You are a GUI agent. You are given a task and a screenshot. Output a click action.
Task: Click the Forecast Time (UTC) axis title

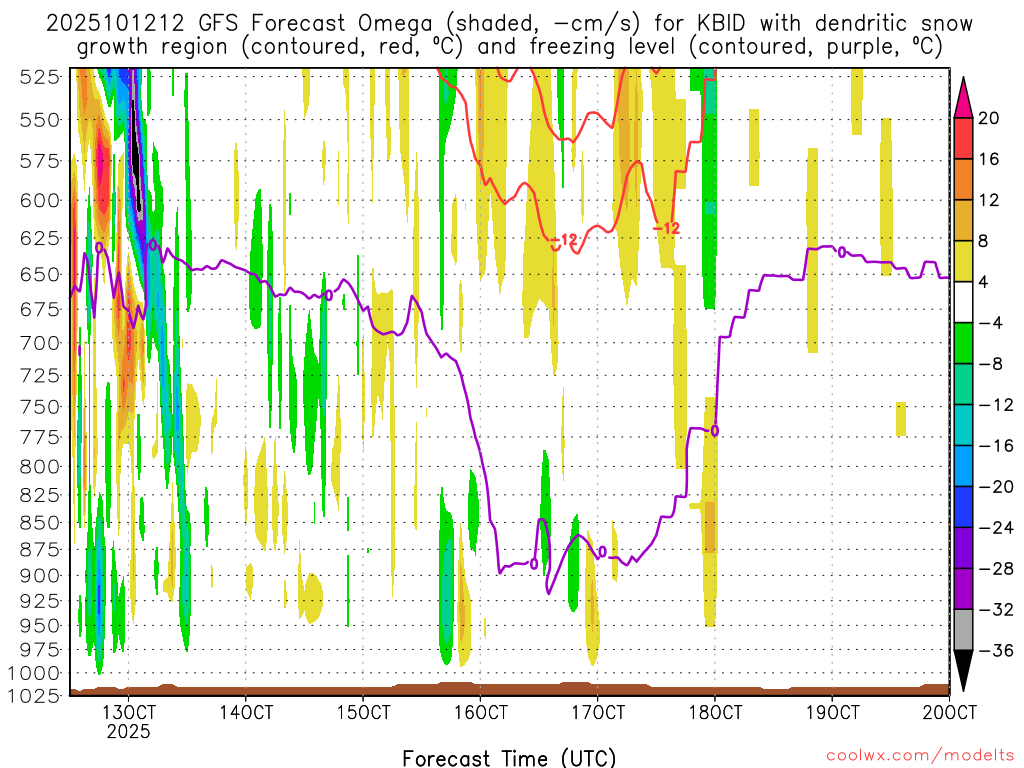[509, 758]
